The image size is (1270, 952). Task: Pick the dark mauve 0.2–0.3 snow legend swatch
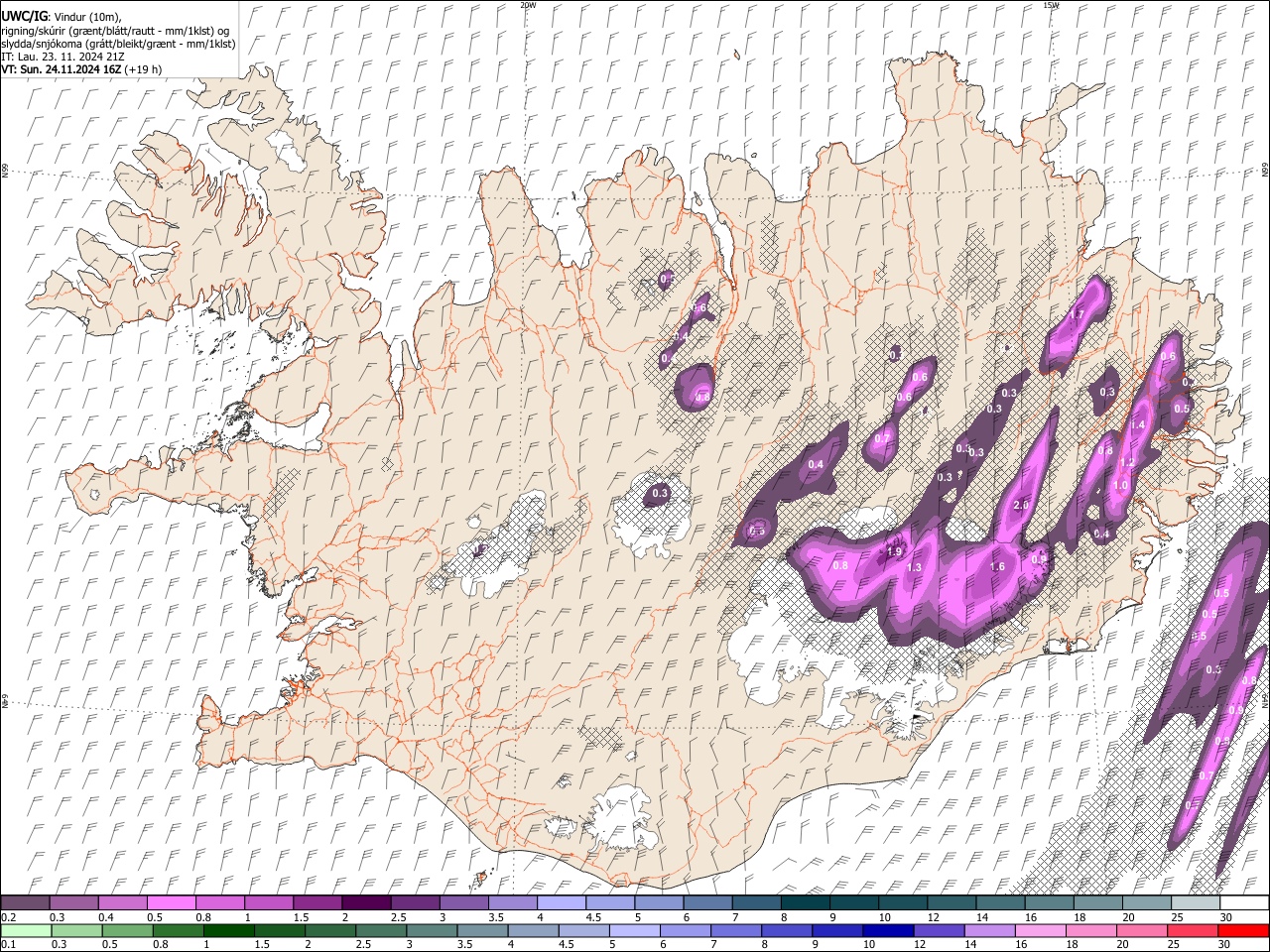[25, 902]
